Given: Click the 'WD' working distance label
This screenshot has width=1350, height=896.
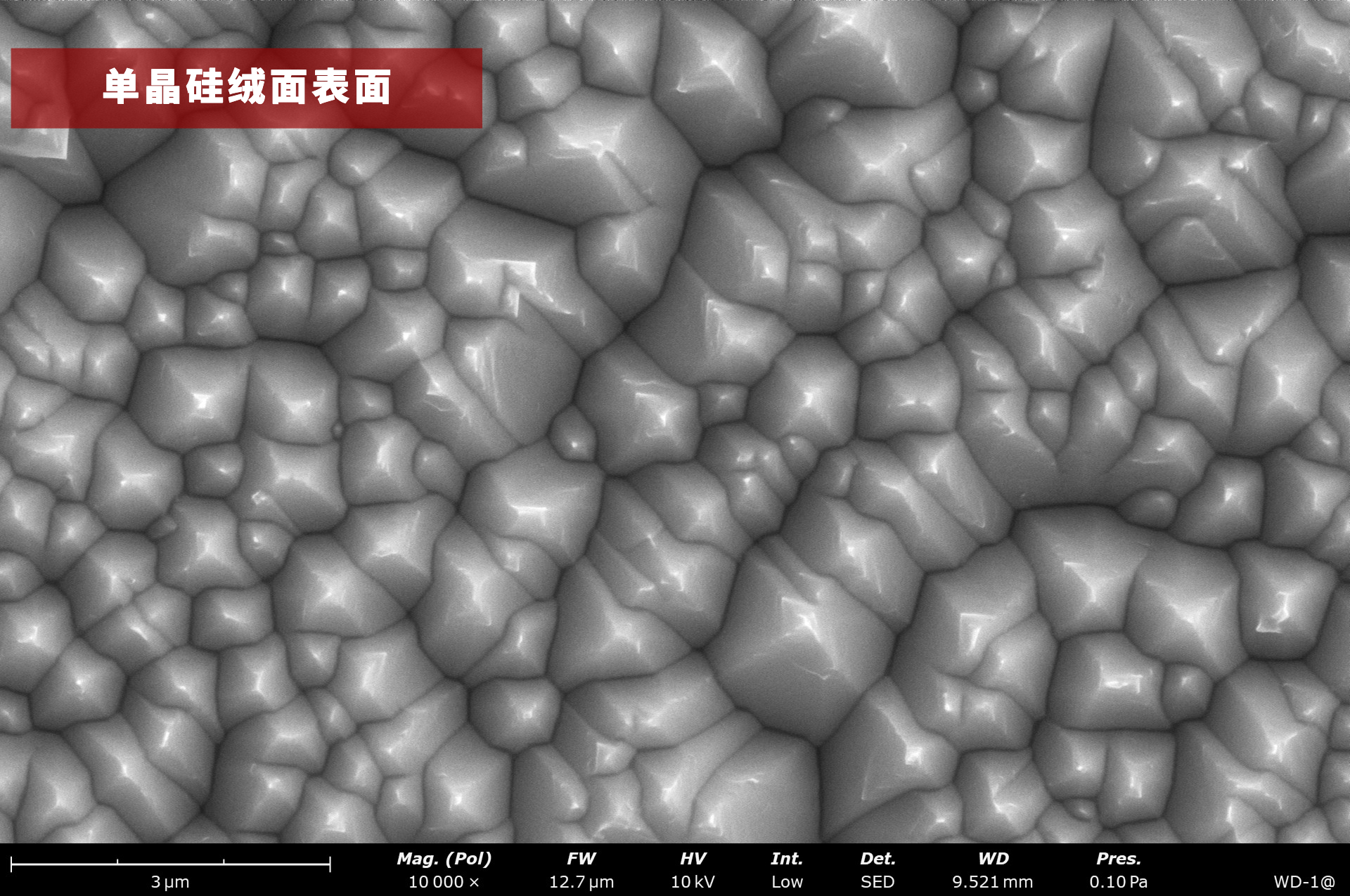Looking at the screenshot, I should coord(994,859).
